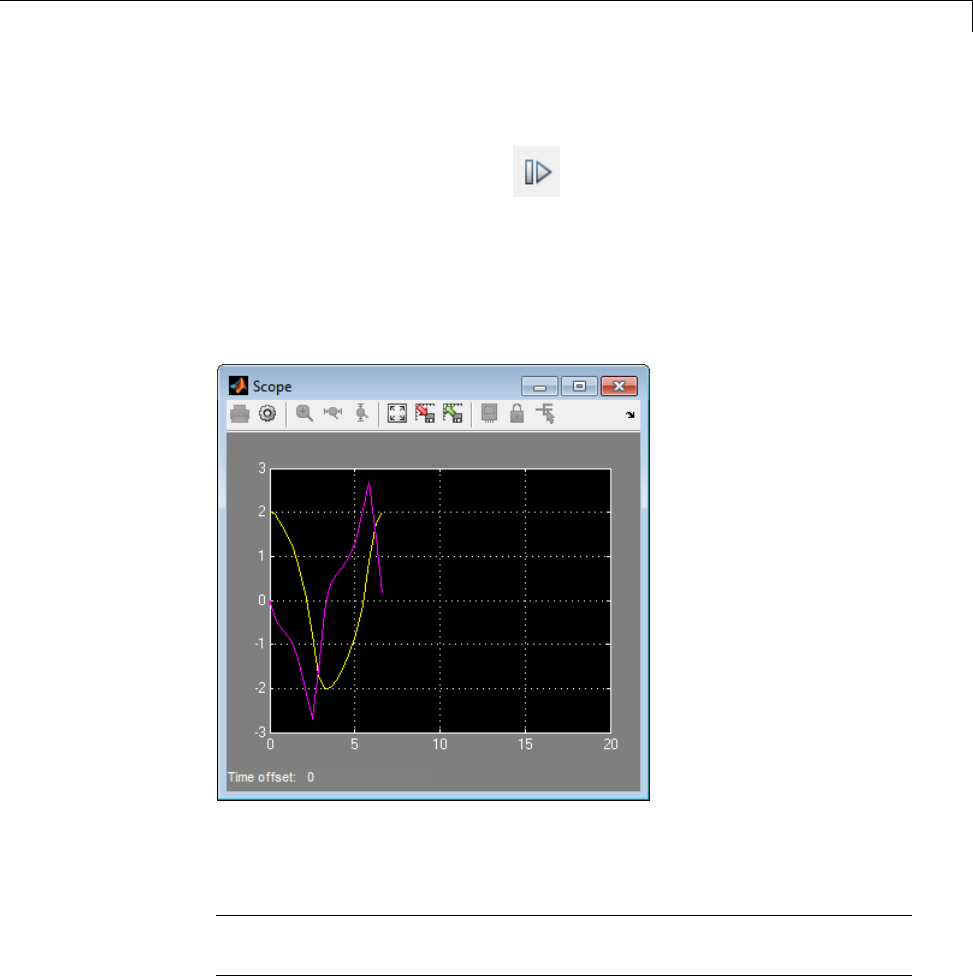Screen dimensions: 973x976
Task: Click the y-axis tick label 3
Action: click(x=262, y=468)
